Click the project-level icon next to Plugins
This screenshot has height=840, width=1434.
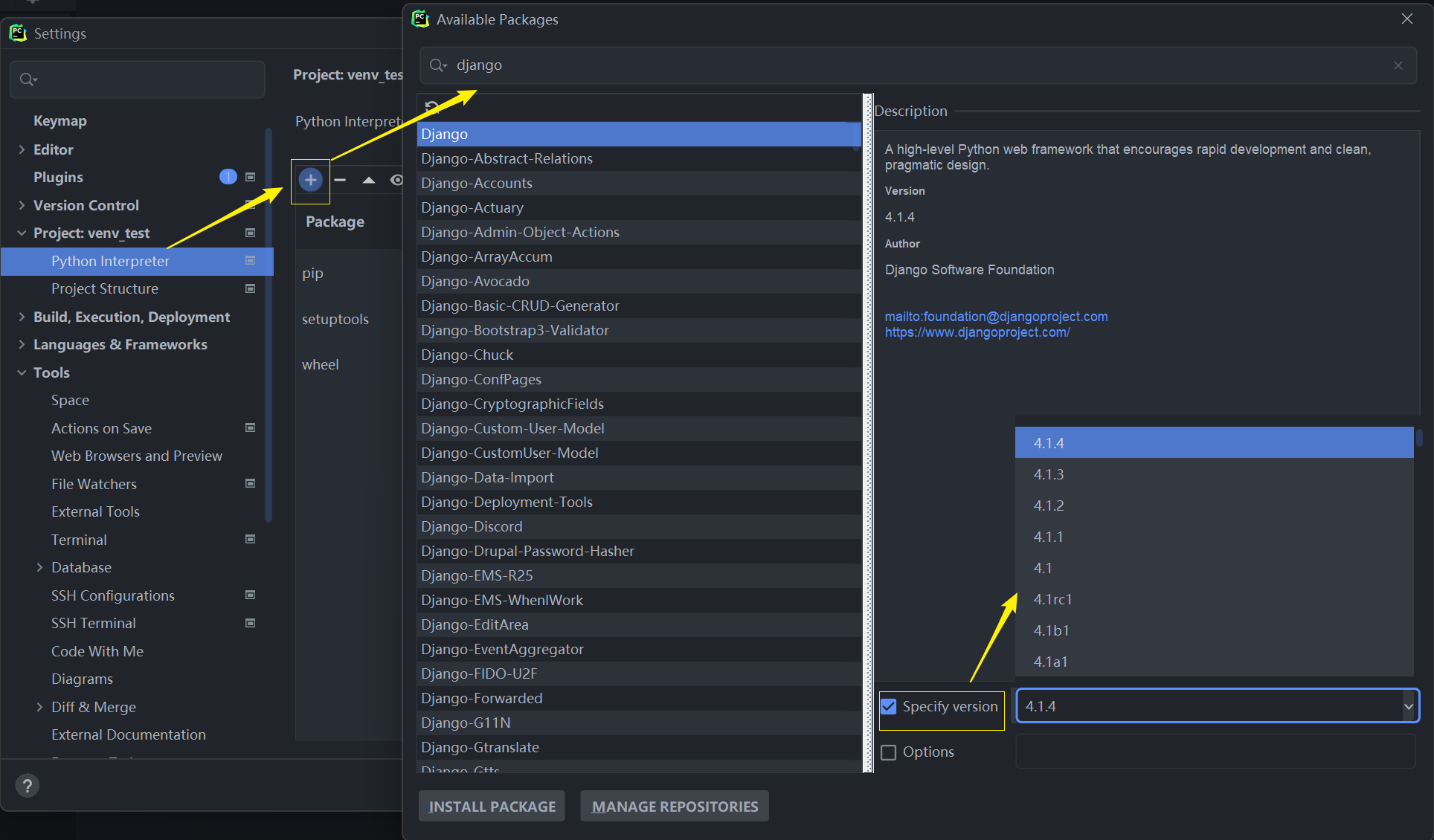pyautogui.click(x=251, y=177)
